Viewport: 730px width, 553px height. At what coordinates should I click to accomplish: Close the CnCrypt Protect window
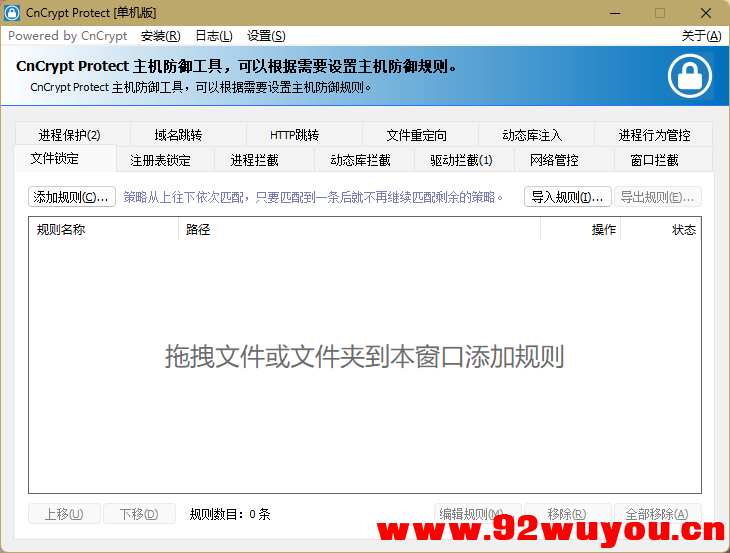[x=706, y=13]
